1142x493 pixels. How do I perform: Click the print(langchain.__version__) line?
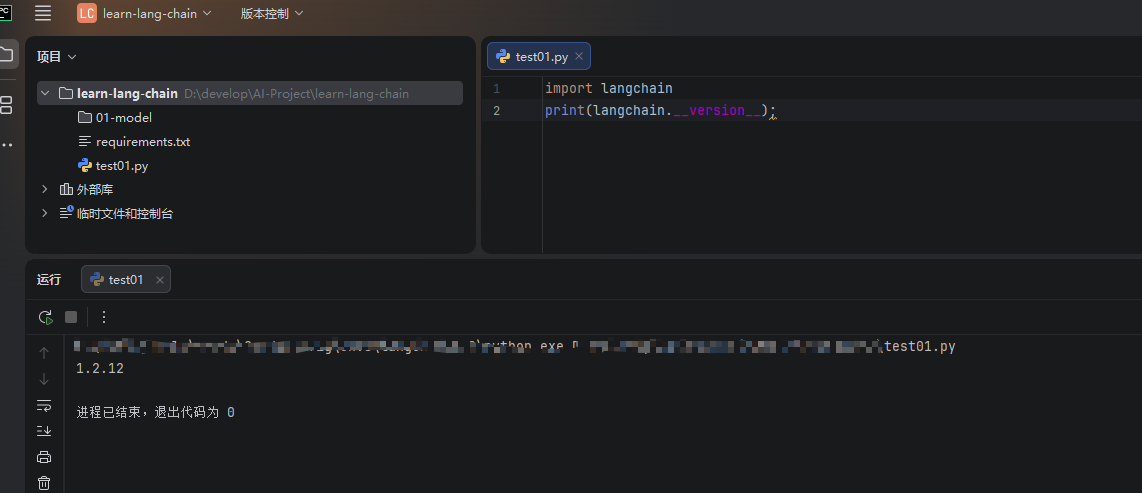pos(661,111)
